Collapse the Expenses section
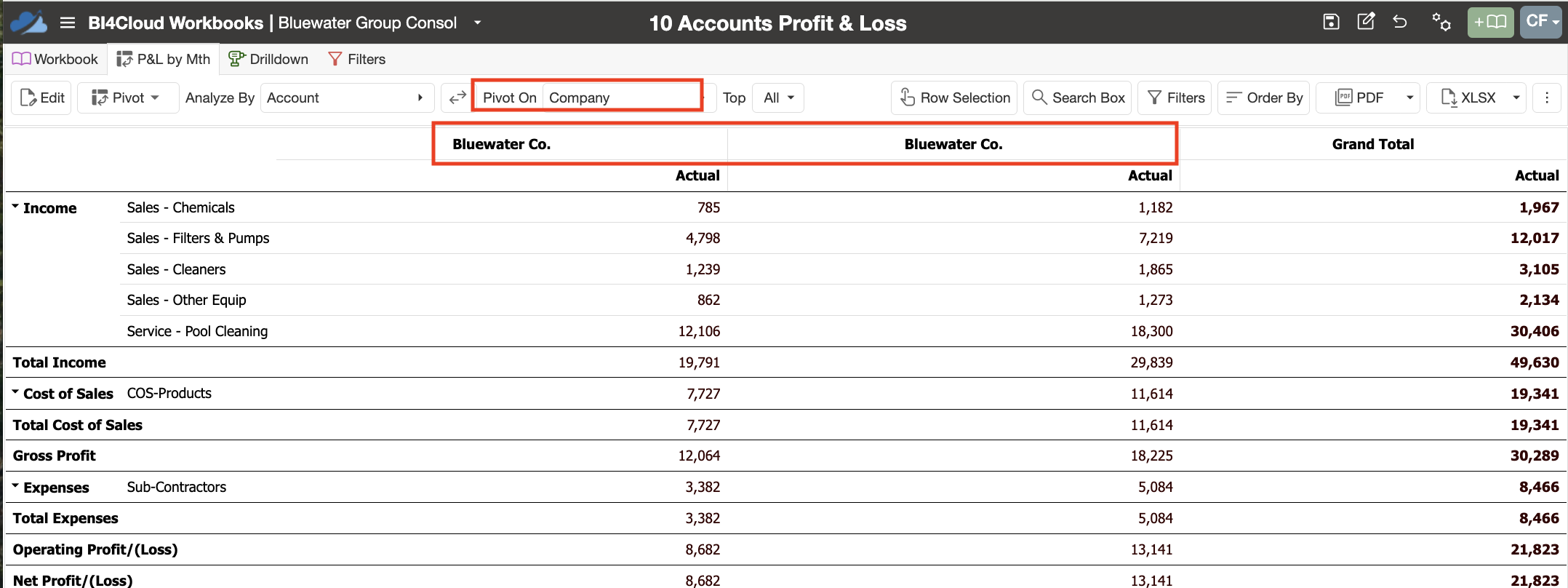This screenshot has height=588, width=1568. coord(15,485)
